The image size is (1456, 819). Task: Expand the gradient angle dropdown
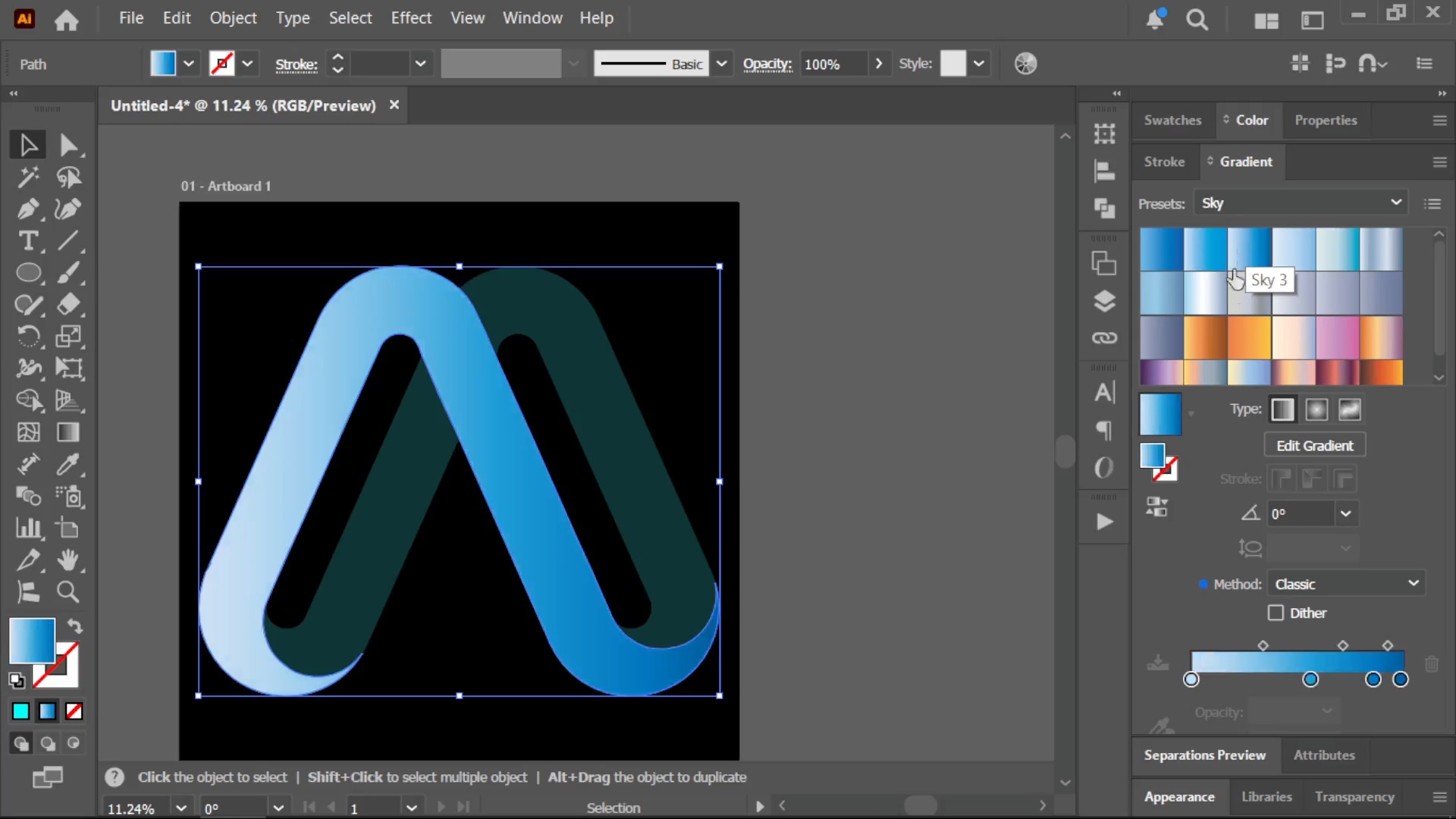[x=1346, y=513]
